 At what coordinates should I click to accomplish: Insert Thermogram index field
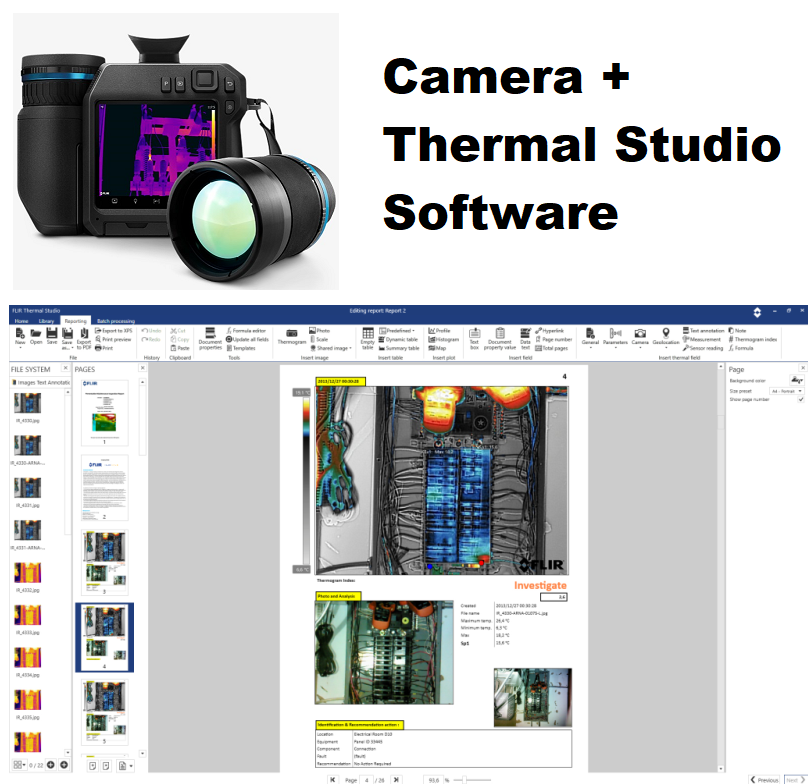753,339
